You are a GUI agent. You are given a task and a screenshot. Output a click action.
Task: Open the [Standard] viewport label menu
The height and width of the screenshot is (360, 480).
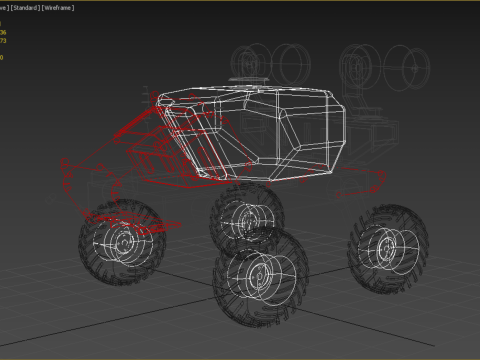(x=25, y=8)
